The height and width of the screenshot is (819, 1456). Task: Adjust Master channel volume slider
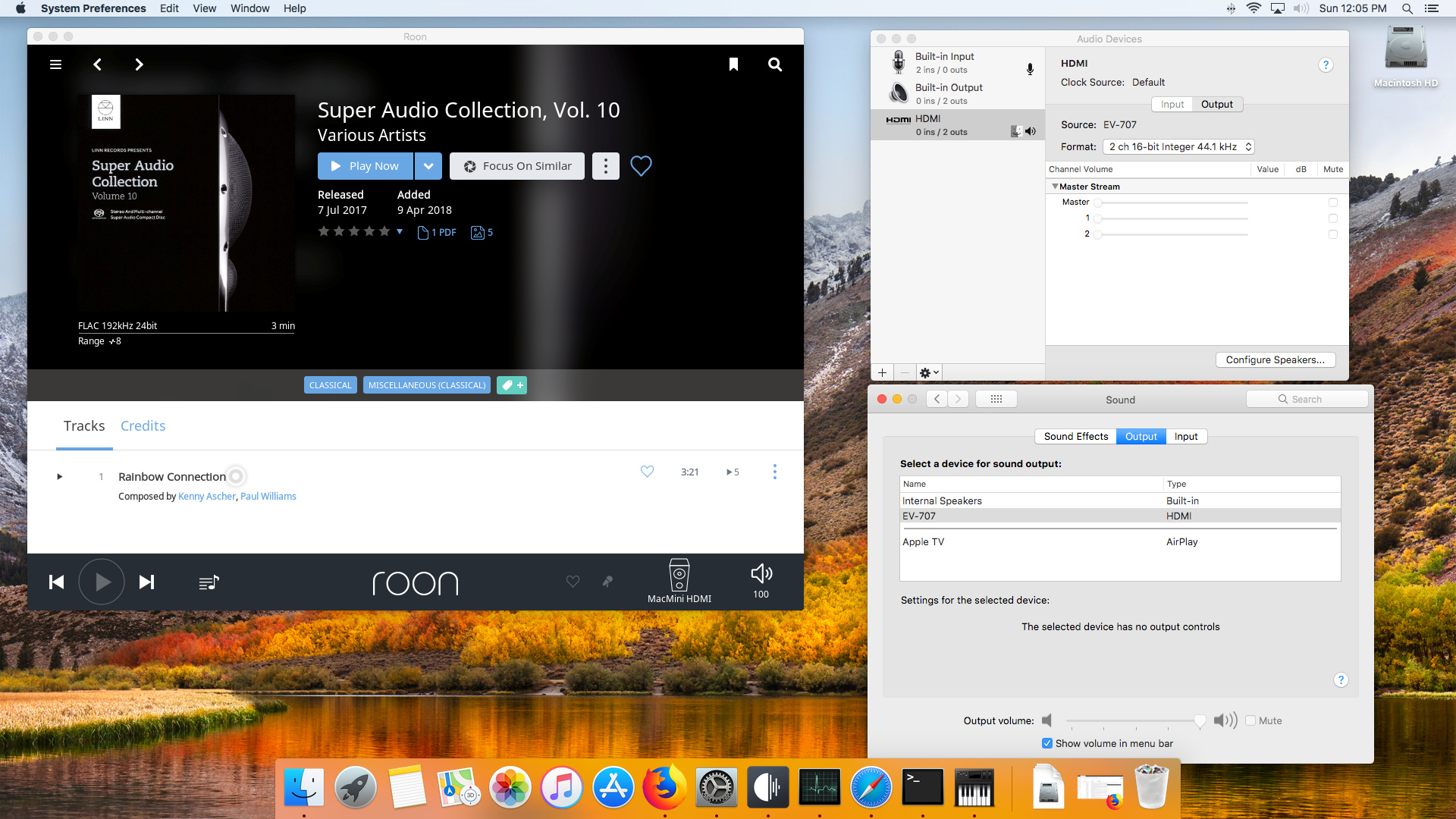pos(1172,202)
